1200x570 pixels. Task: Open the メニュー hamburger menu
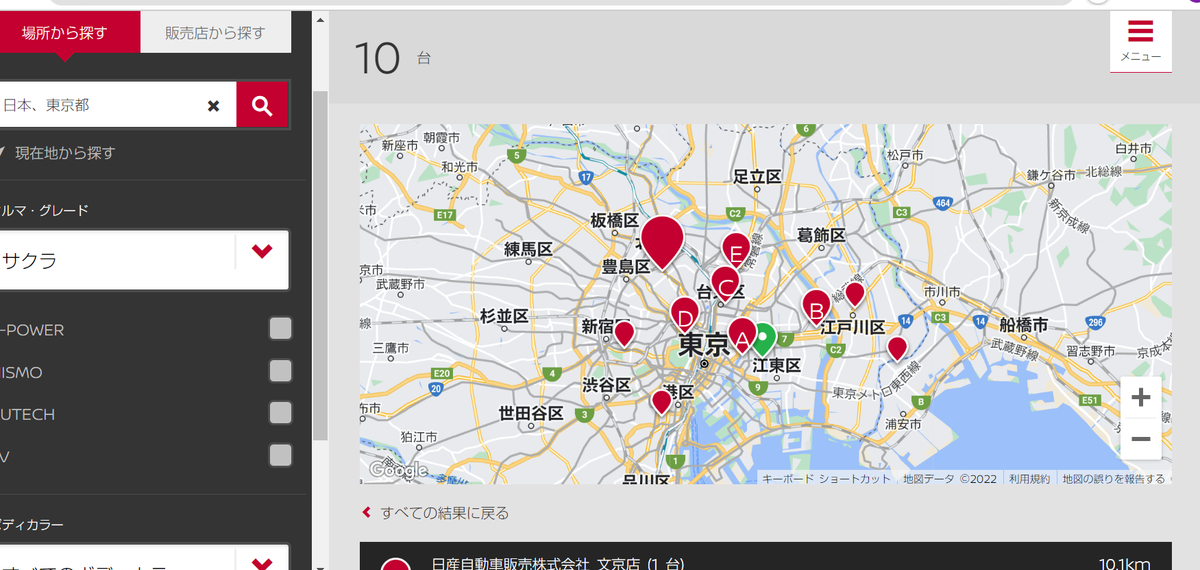[1140, 40]
